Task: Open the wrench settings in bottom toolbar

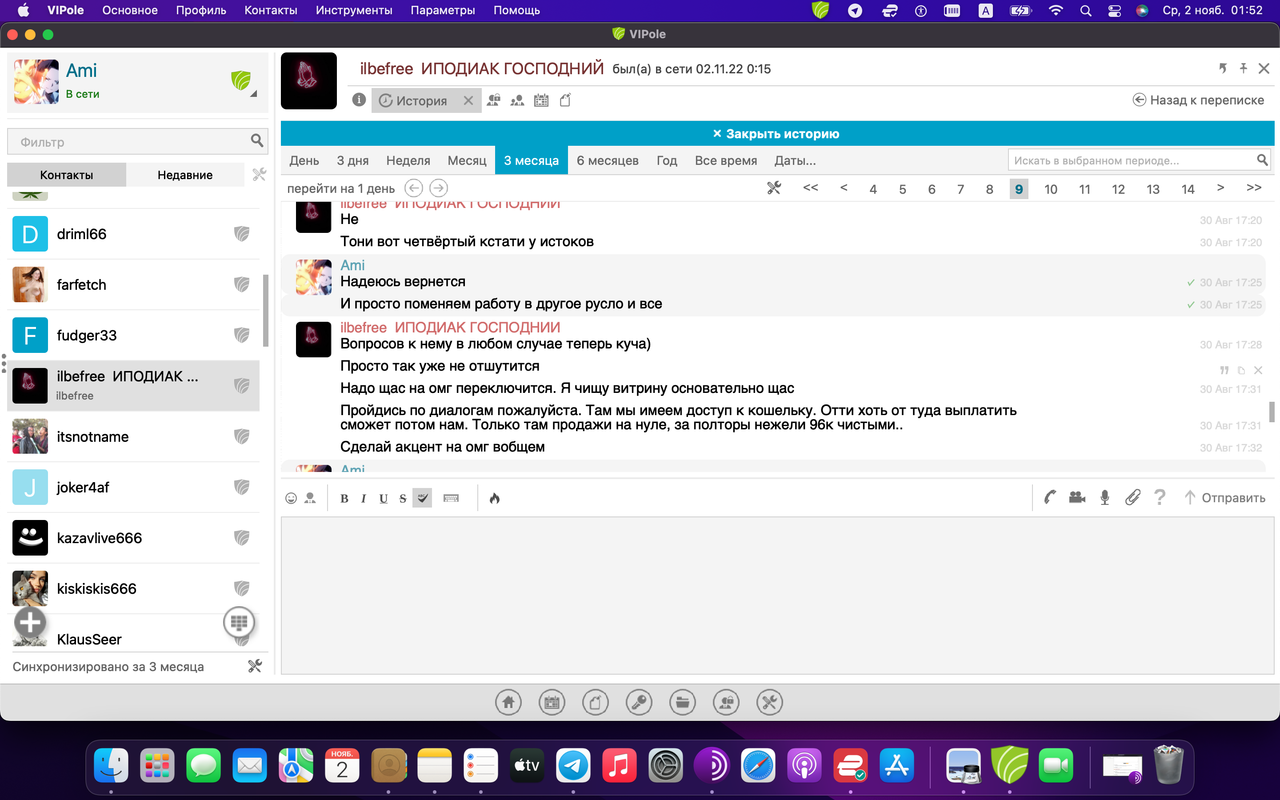Action: (x=770, y=702)
